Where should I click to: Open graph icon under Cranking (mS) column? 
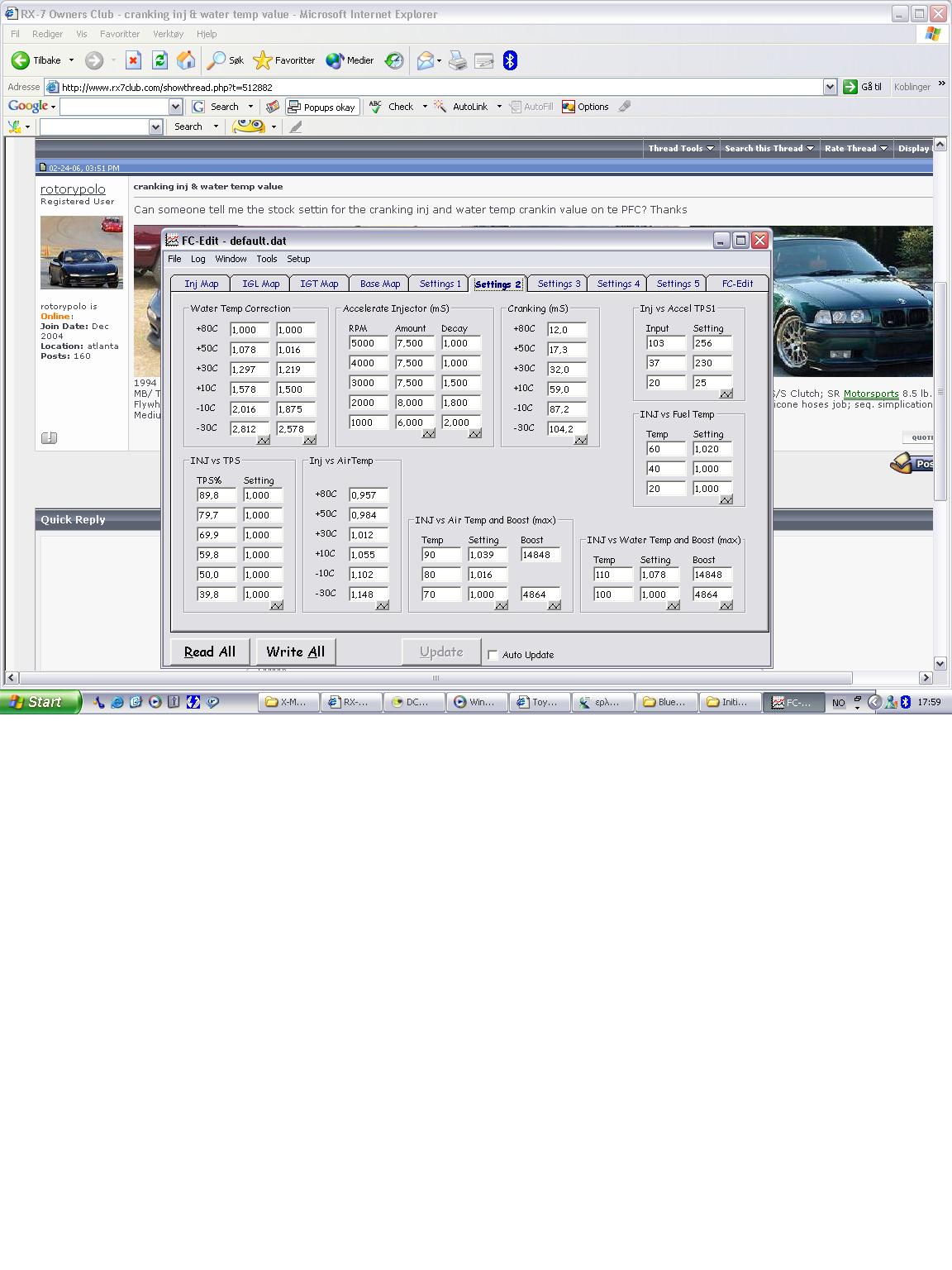coord(581,440)
